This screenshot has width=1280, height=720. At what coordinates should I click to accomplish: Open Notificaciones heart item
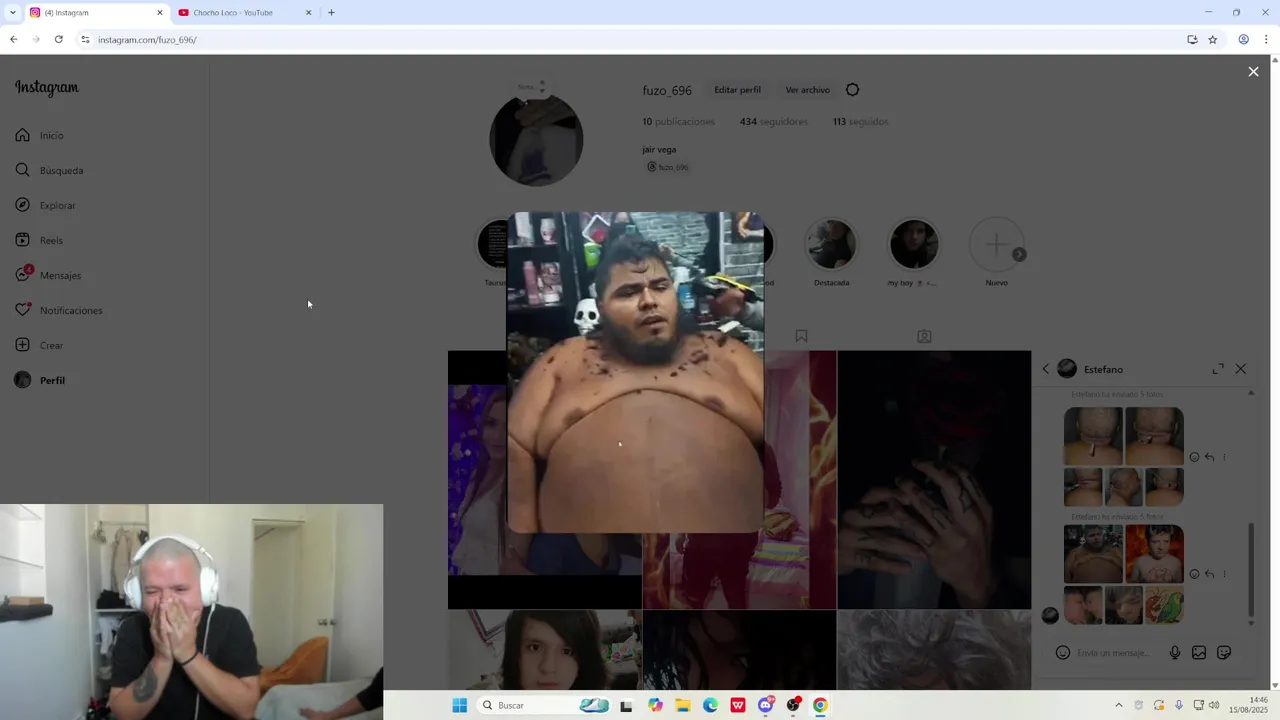click(60, 310)
